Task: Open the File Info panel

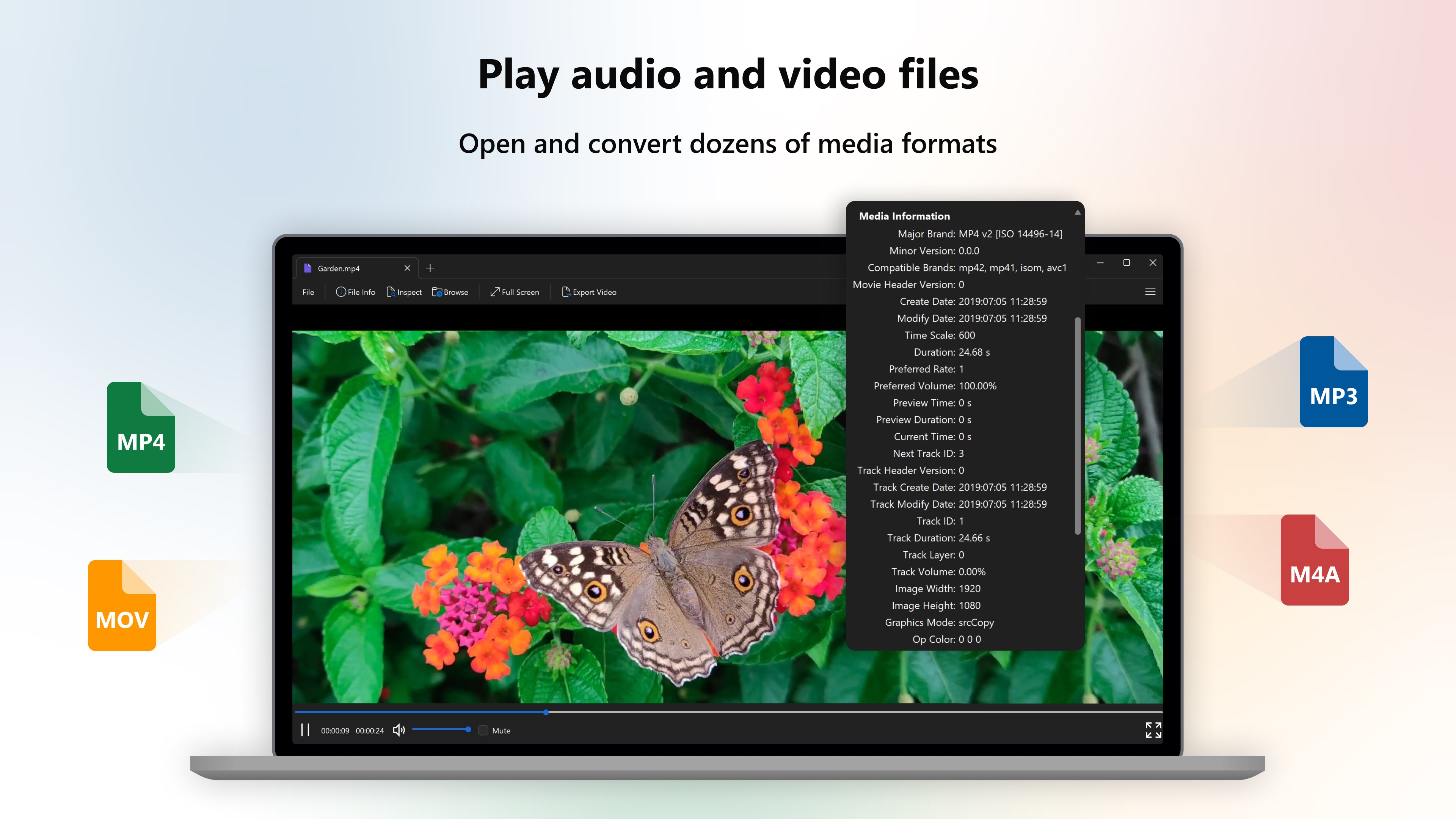Action: pos(356,292)
